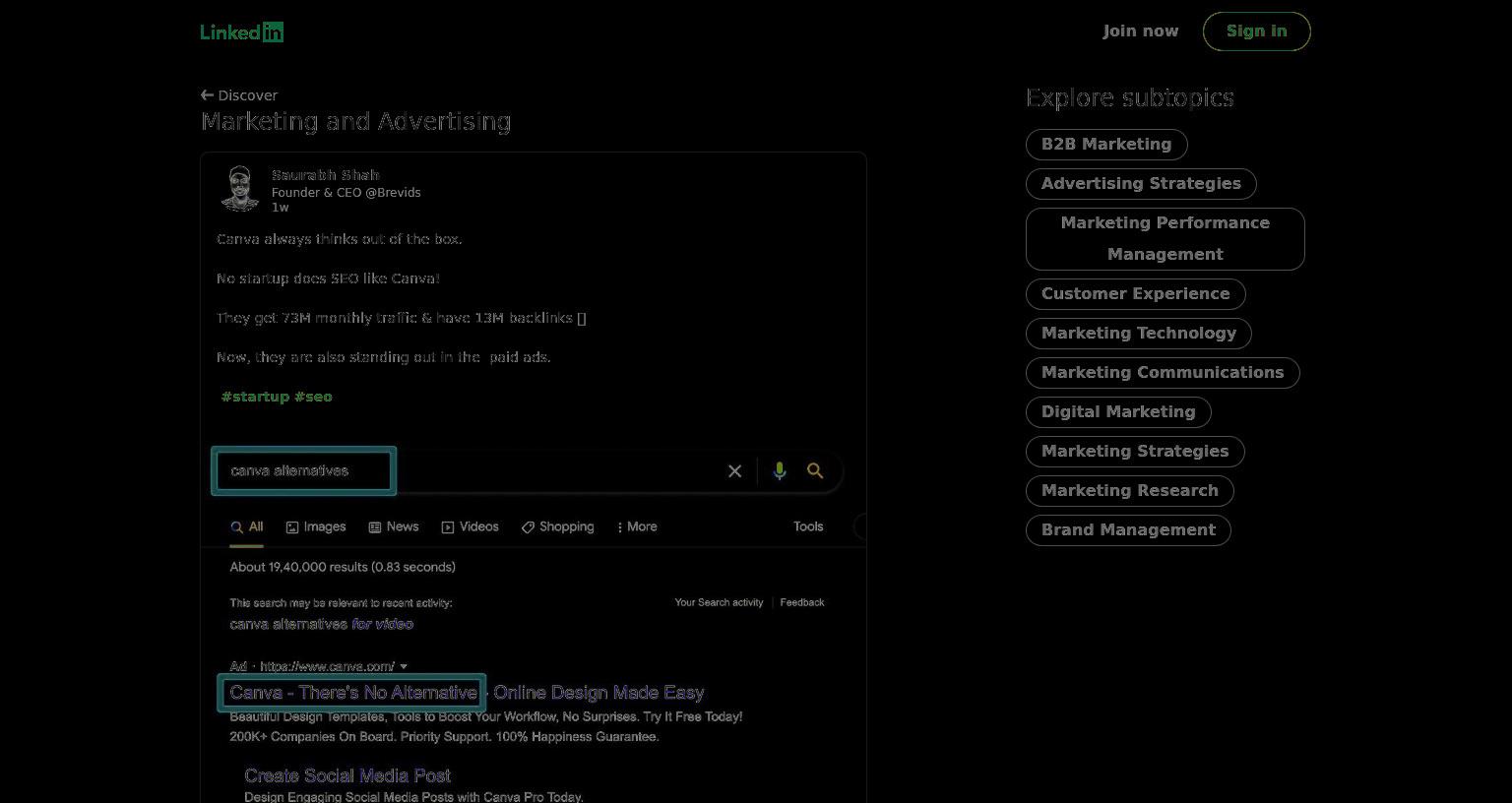Image resolution: width=1512 pixels, height=803 pixels.
Task: Click About 19,40,000 results text
Action: (x=343, y=567)
